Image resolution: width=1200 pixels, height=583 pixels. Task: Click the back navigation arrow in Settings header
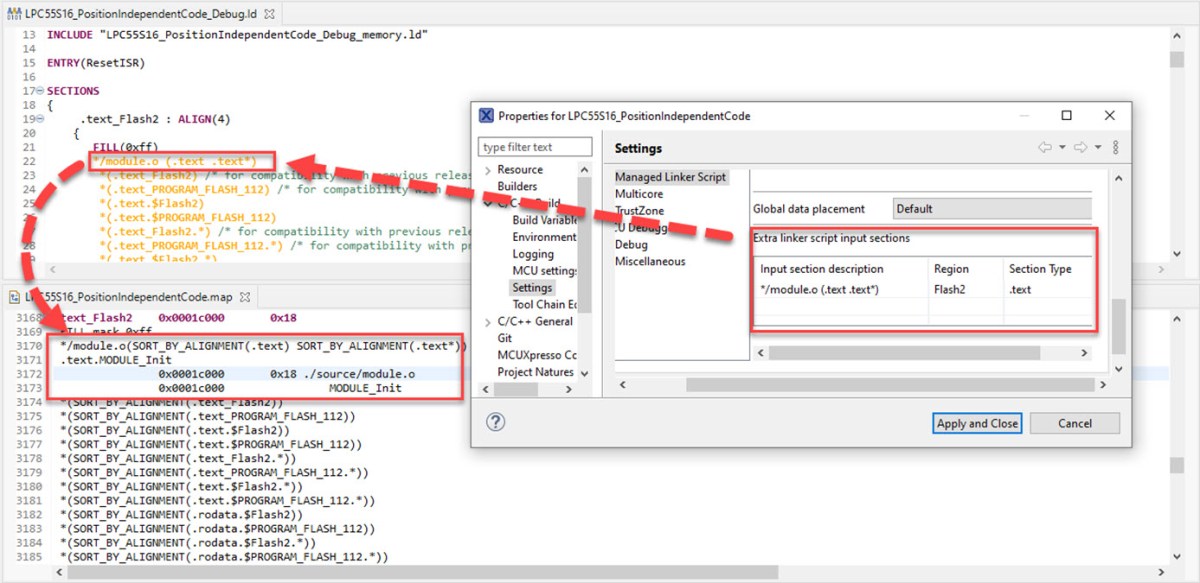(x=1045, y=147)
